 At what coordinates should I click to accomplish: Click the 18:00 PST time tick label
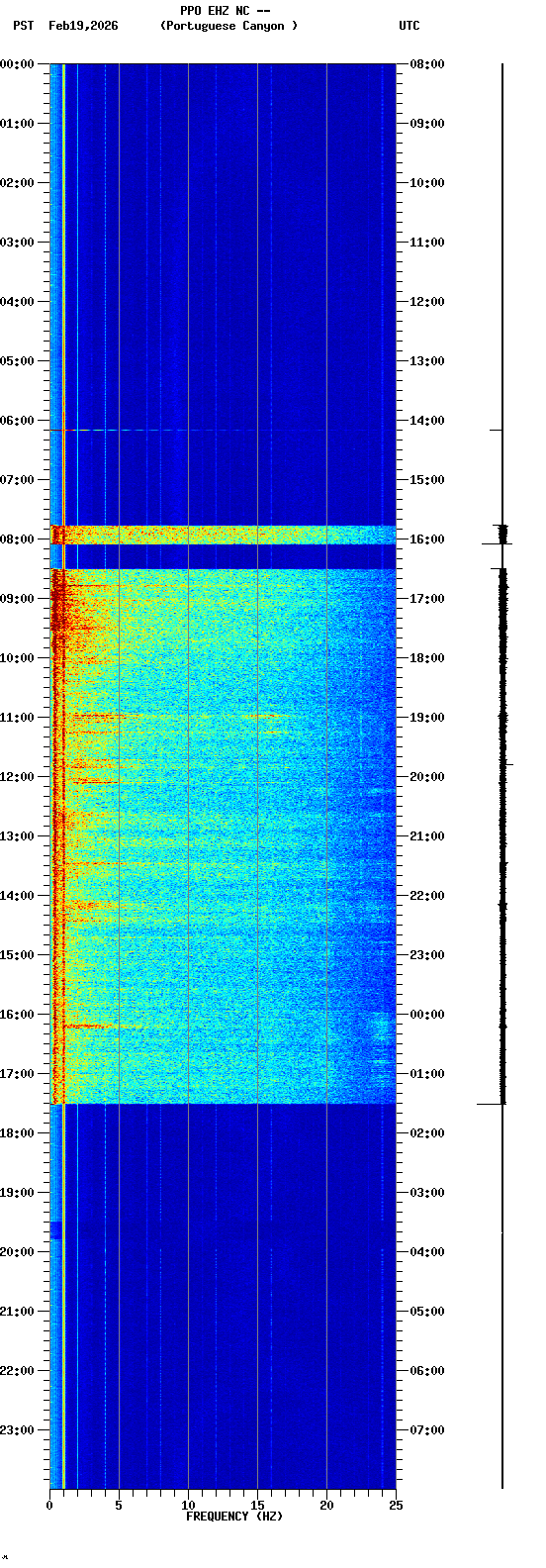(x=17, y=1132)
